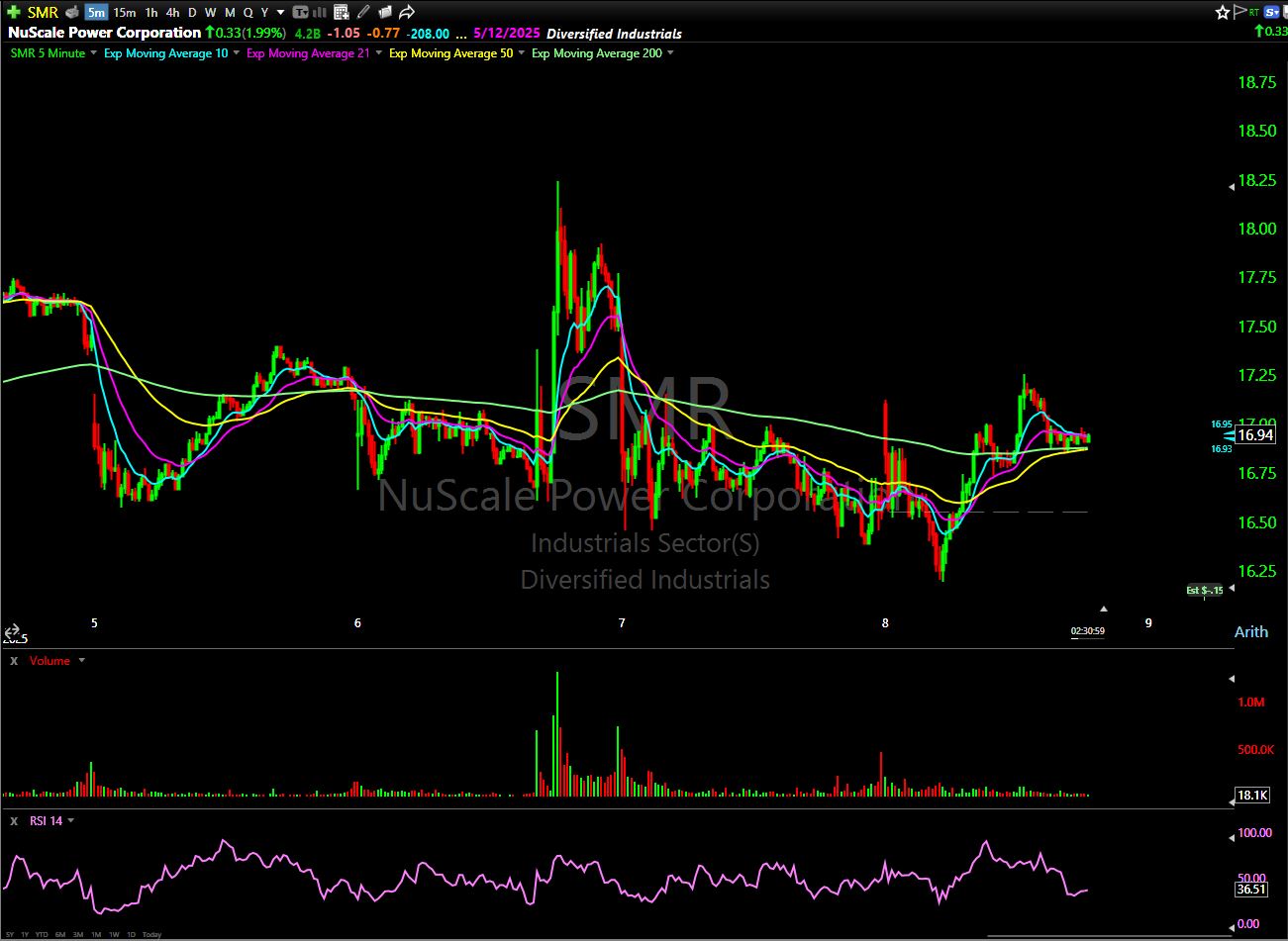Click the 02:30:59 bar countdown timer

[1087, 631]
